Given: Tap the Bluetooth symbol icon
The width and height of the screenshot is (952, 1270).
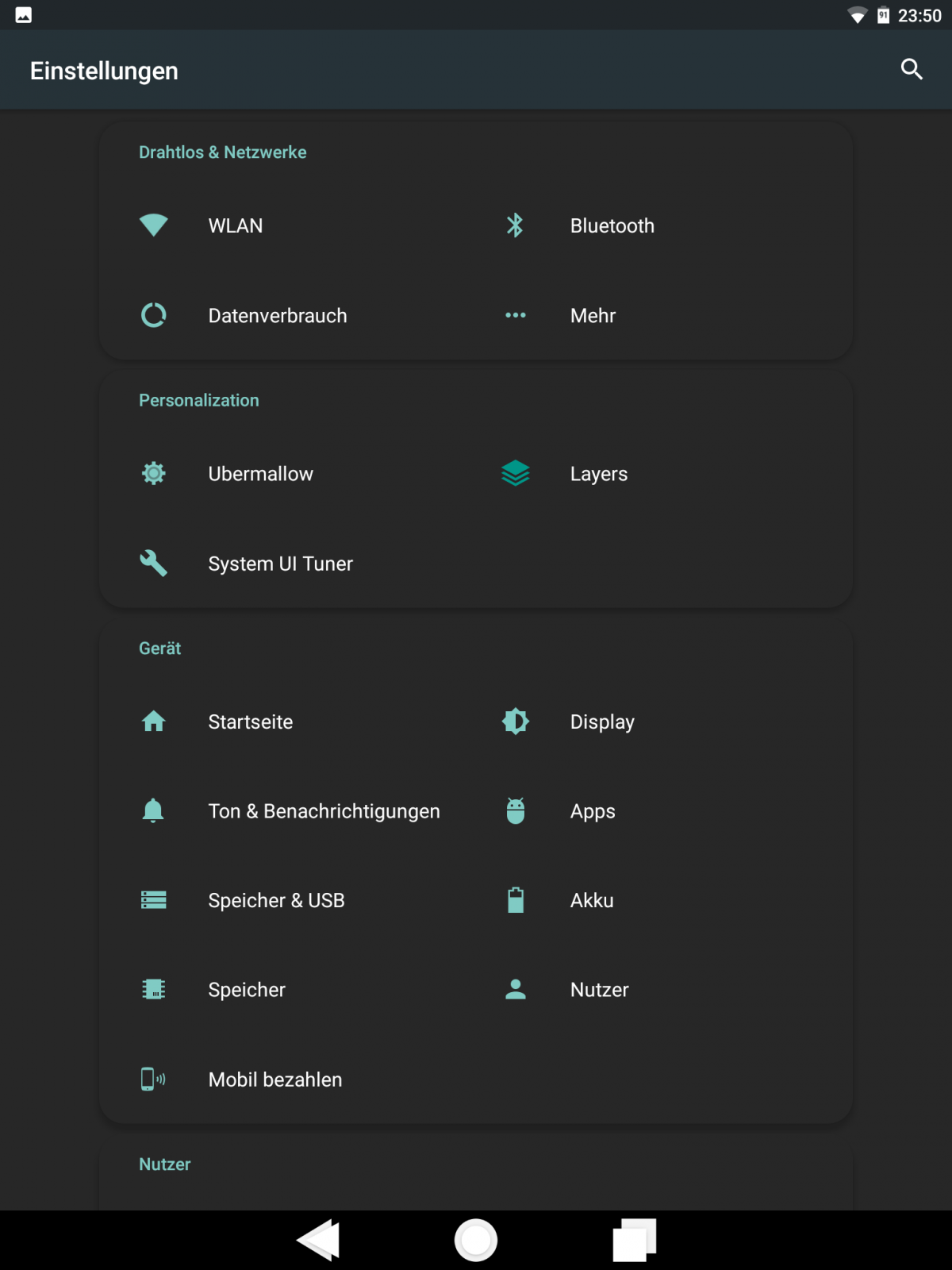Looking at the screenshot, I should (x=515, y=225).
